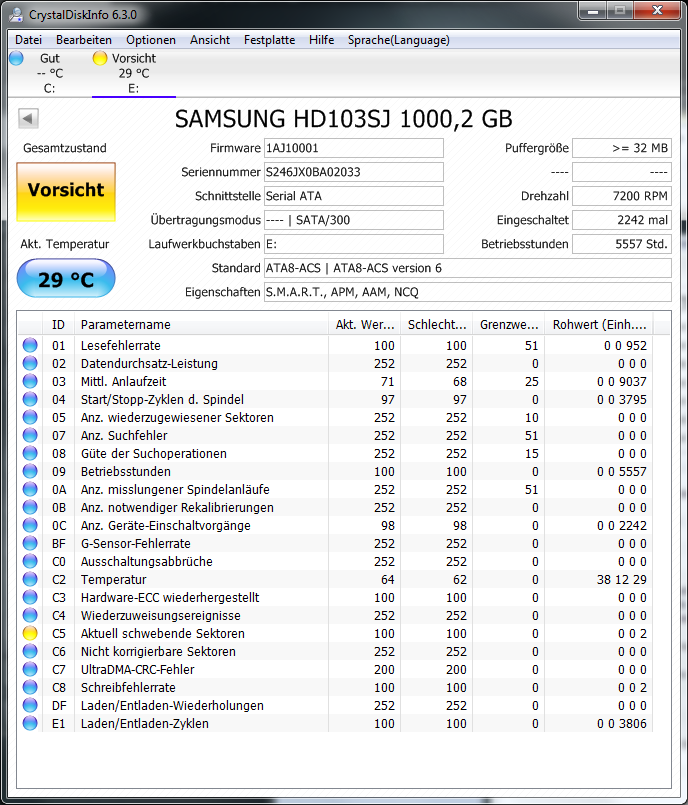Click the blue status orb for drive C:

click(16, 58)
